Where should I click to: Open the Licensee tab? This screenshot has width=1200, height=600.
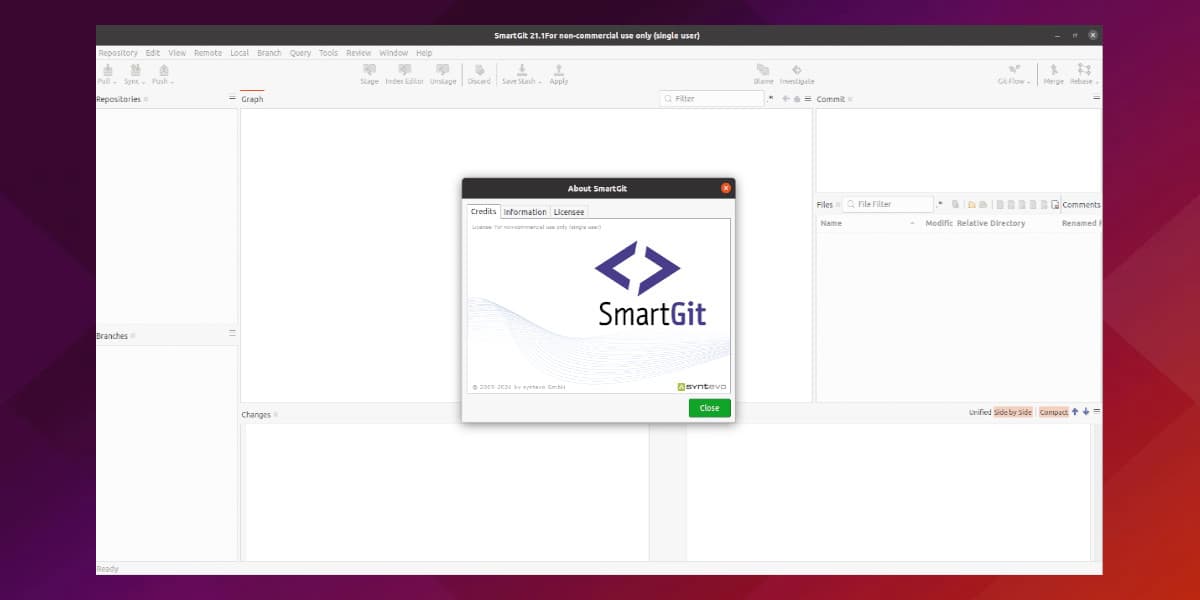point(569,212)
